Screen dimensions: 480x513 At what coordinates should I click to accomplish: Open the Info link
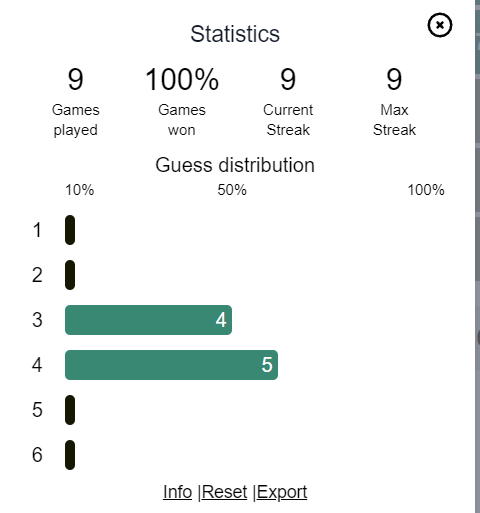pos(177,492)
